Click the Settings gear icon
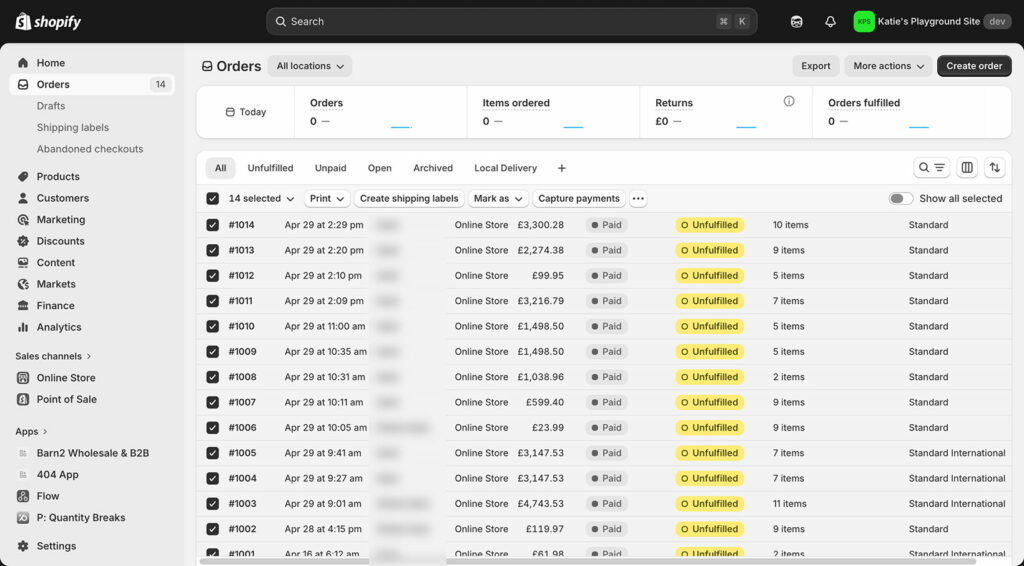1024x566 pixels. (24, 546)
